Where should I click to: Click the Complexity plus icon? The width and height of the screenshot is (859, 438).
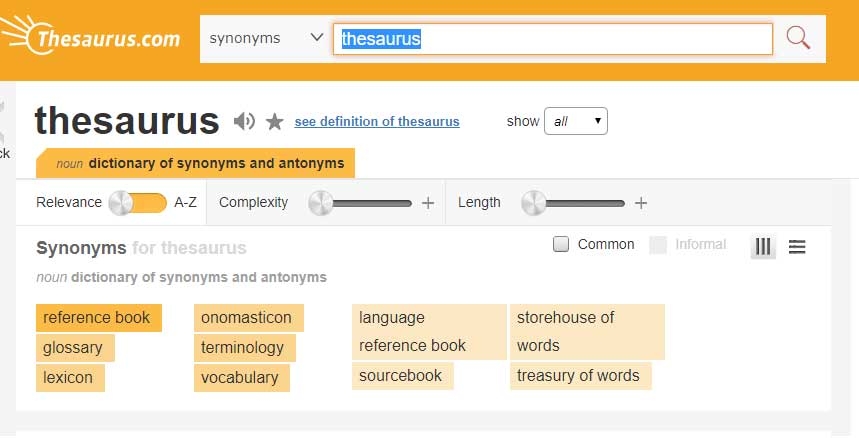(x=428, y=203)
